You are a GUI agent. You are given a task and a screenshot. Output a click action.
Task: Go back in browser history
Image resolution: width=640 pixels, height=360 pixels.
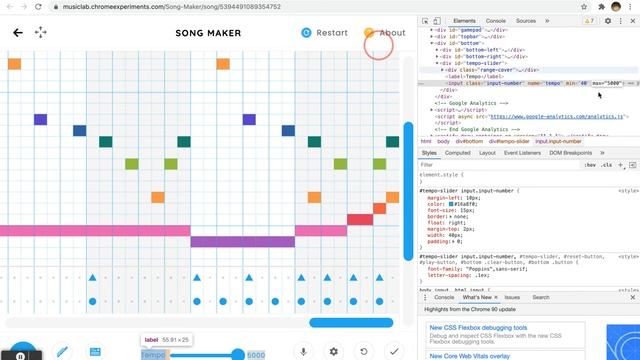10,7
